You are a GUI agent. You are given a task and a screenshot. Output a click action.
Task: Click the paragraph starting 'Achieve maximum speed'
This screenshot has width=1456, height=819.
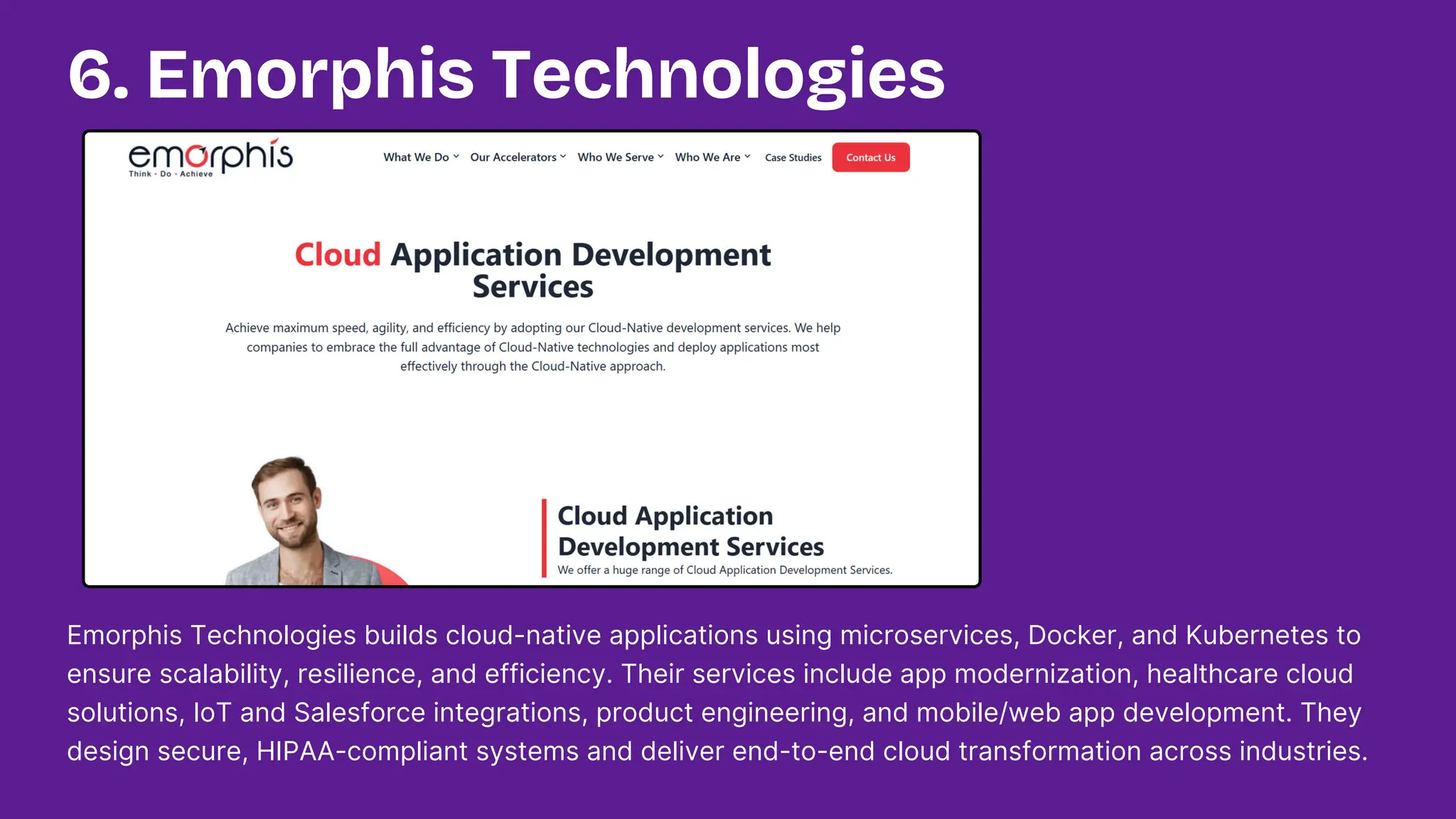532,347
